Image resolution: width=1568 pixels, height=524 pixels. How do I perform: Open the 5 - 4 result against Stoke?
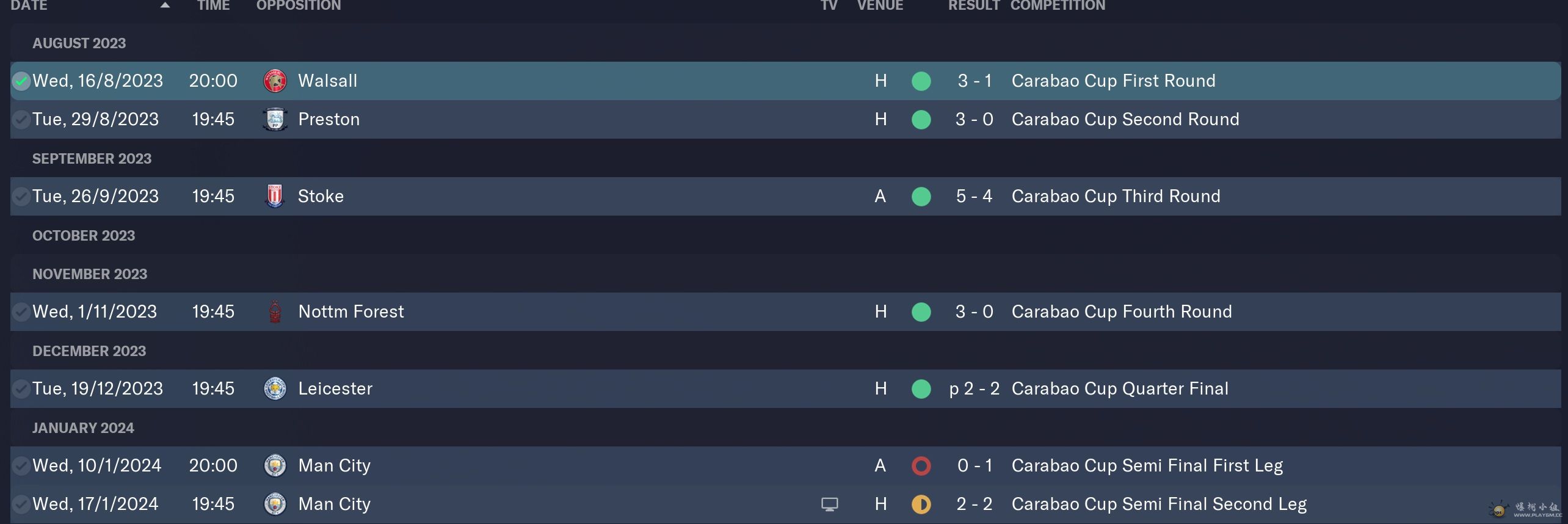coord(974,196)
